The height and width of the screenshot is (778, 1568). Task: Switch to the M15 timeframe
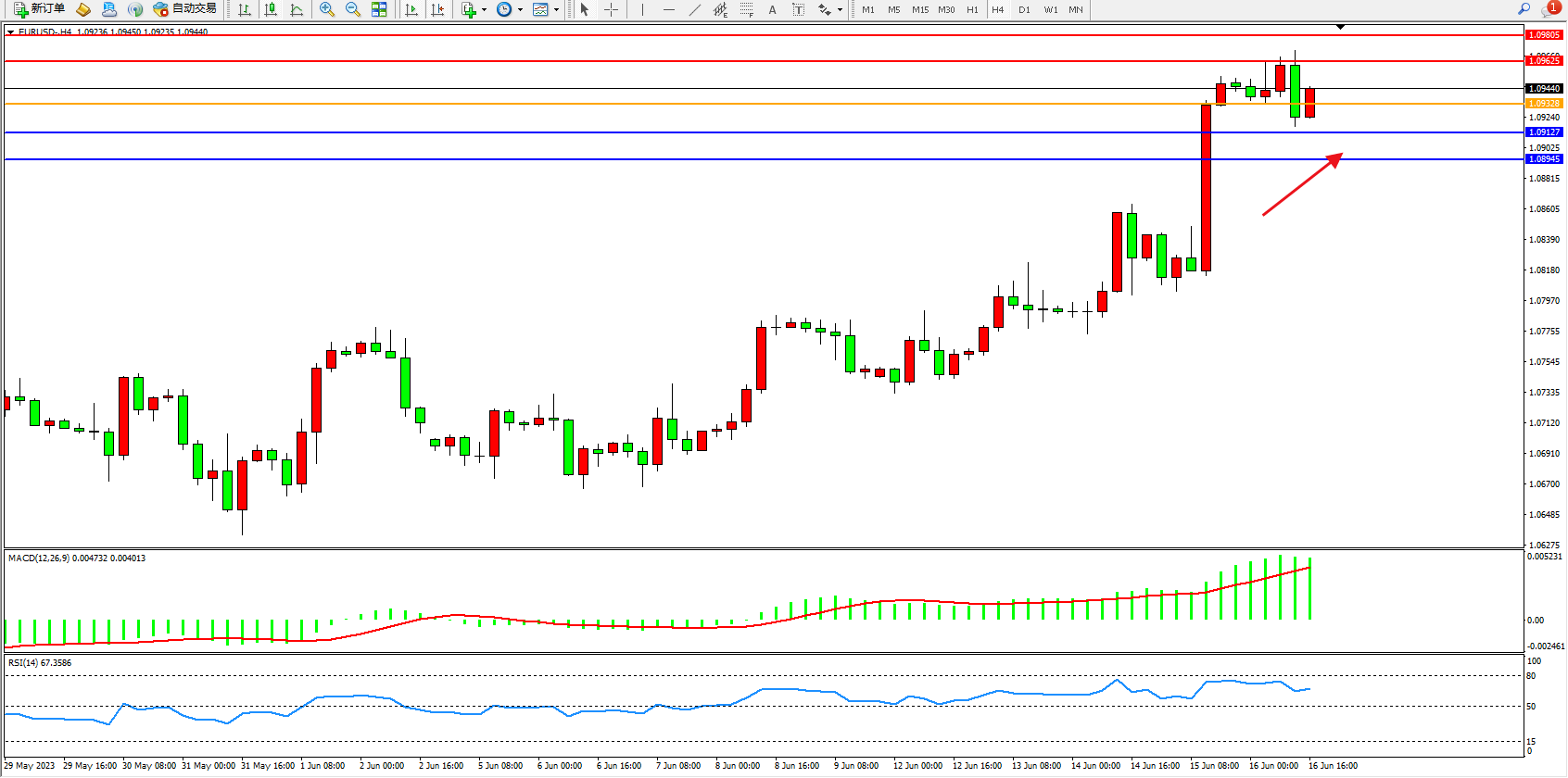(x=920, y=9)
